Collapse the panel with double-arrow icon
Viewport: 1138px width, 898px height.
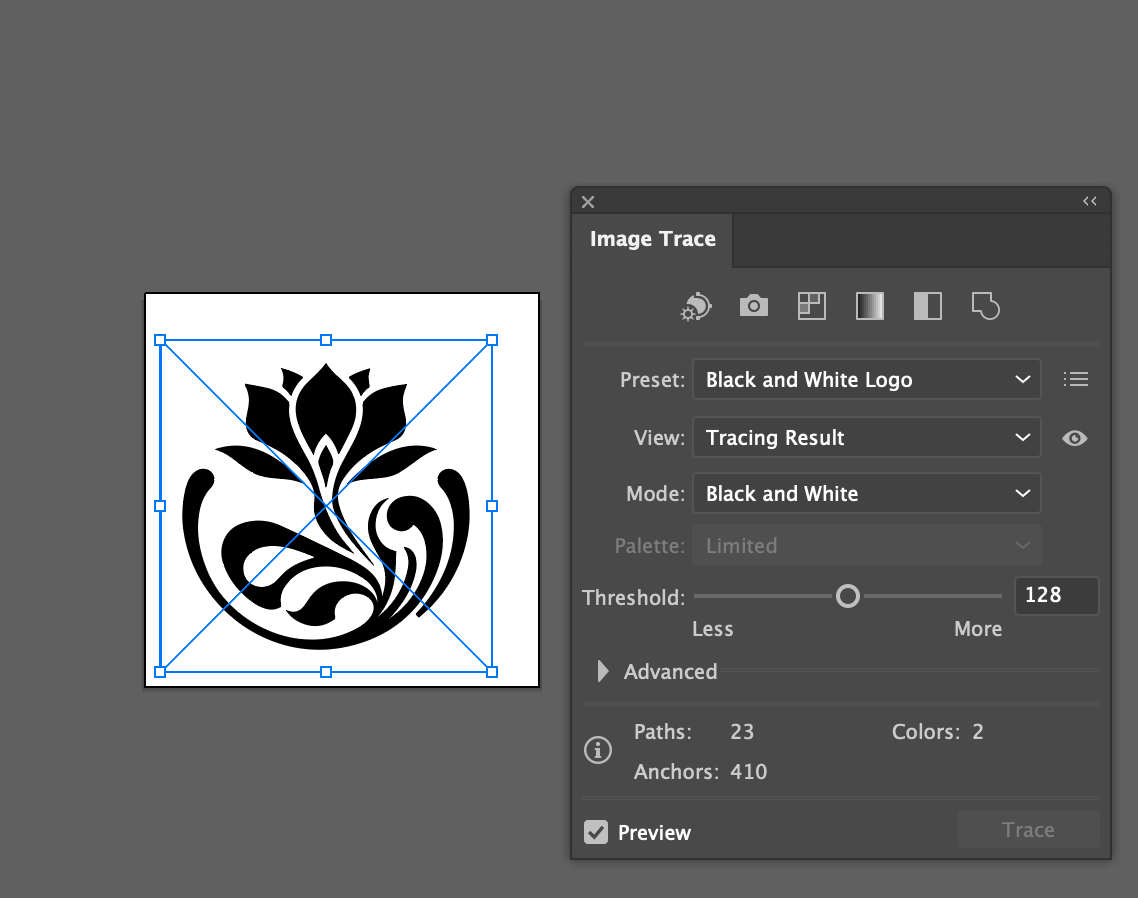pos(1090,201)
